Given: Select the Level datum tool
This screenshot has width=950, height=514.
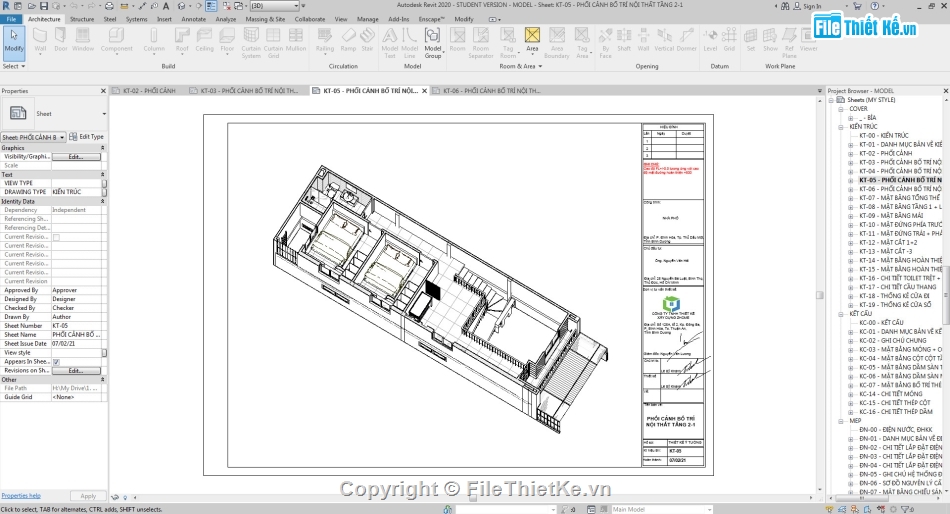Looking at the screenshot, I should 710,40.
